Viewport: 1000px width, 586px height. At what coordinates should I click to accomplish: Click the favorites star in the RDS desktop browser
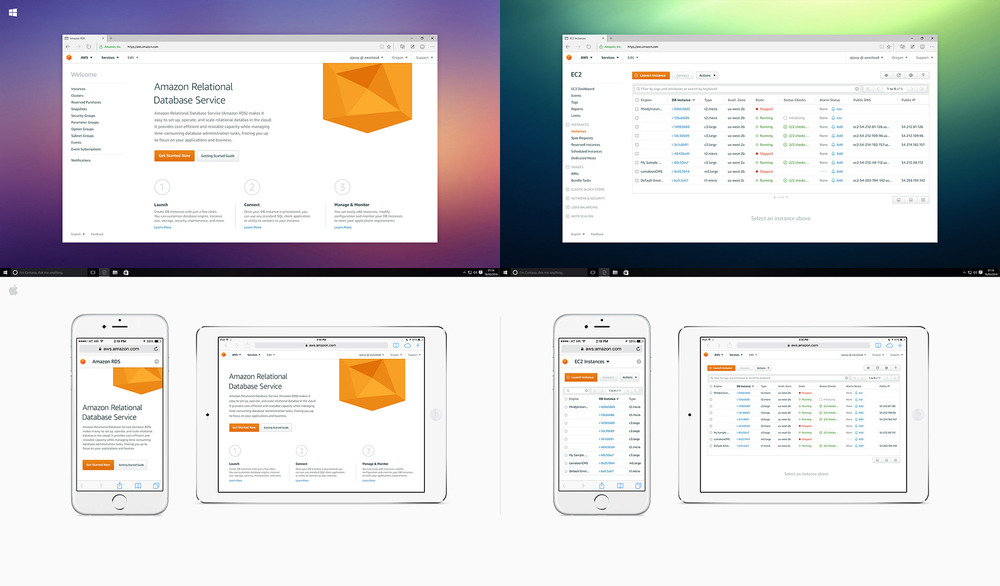coord(389,47)
